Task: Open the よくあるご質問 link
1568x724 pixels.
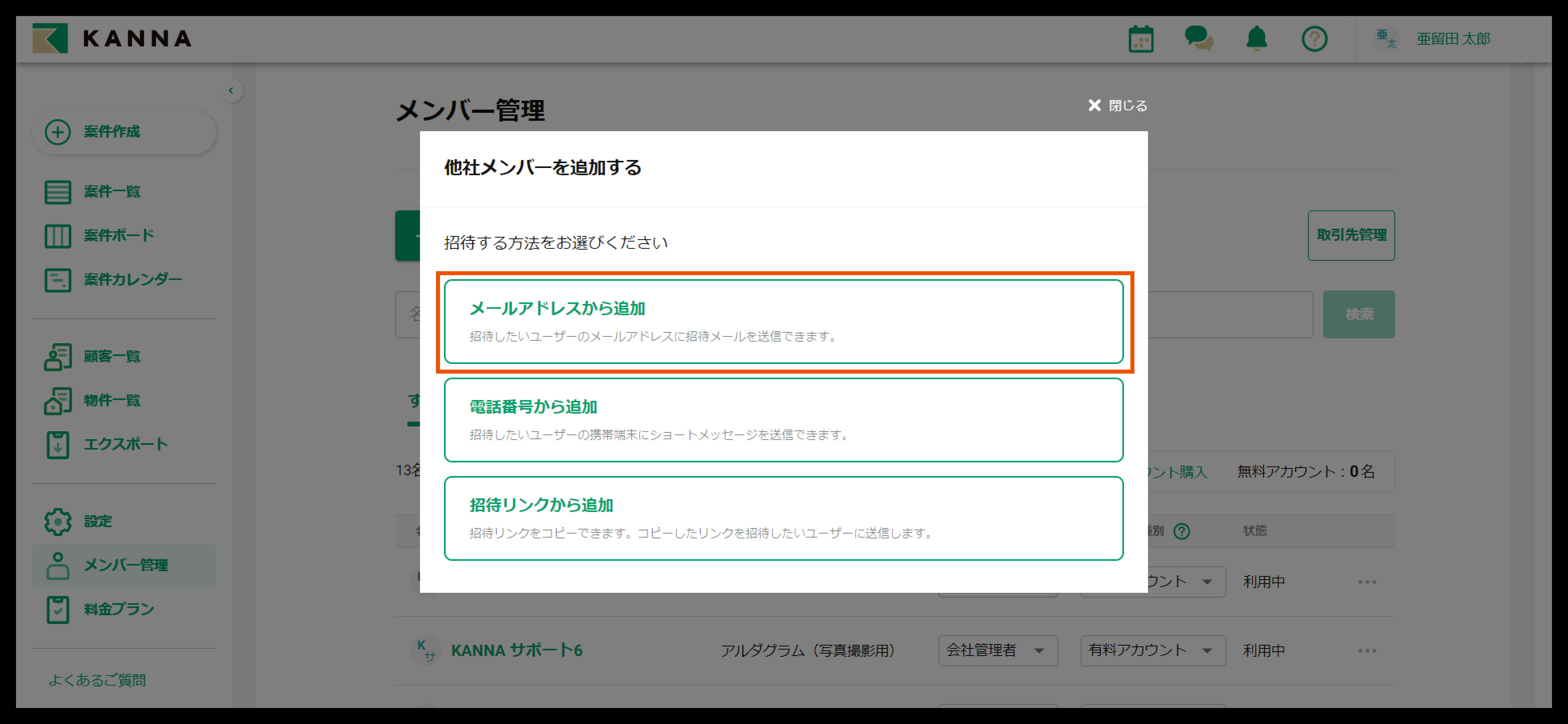Action: pyautogui.click(x=97, y=680)
